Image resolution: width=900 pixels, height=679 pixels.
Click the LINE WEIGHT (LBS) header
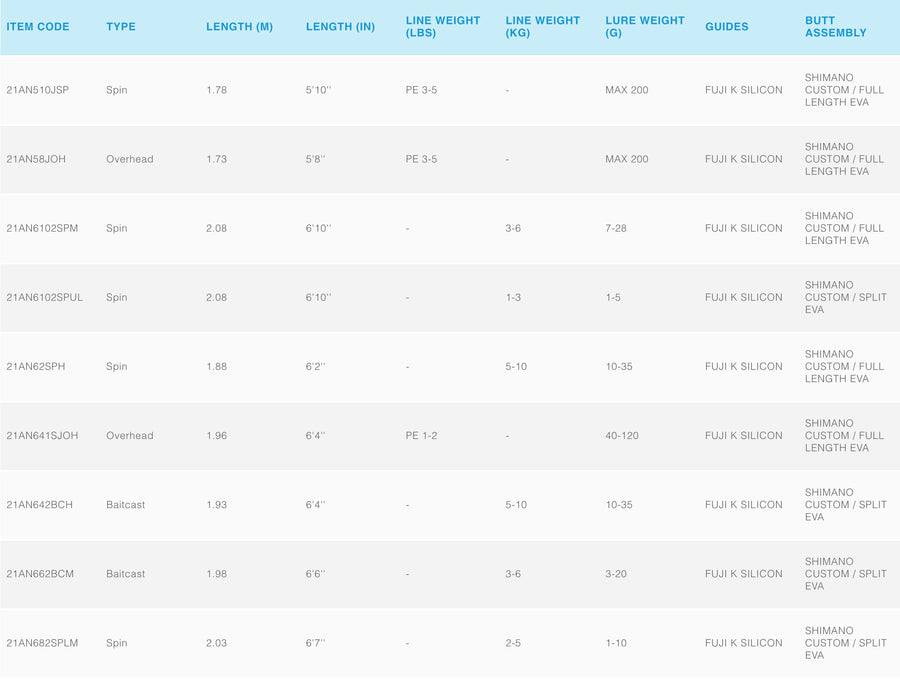point(443,27)
